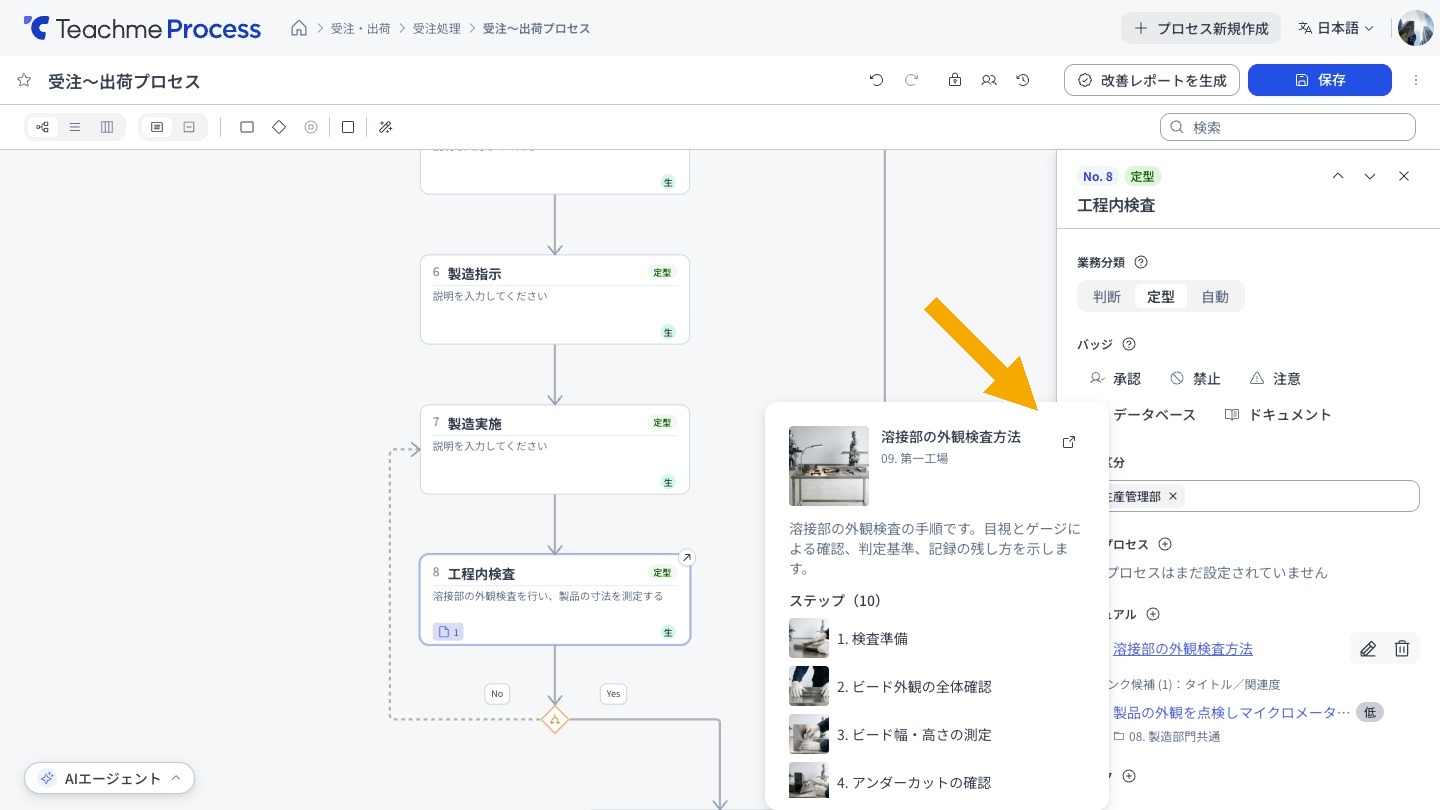Open the three-dot more options menu
Viewport: 1440px width, 810px height.
[x=1416, y=80]
